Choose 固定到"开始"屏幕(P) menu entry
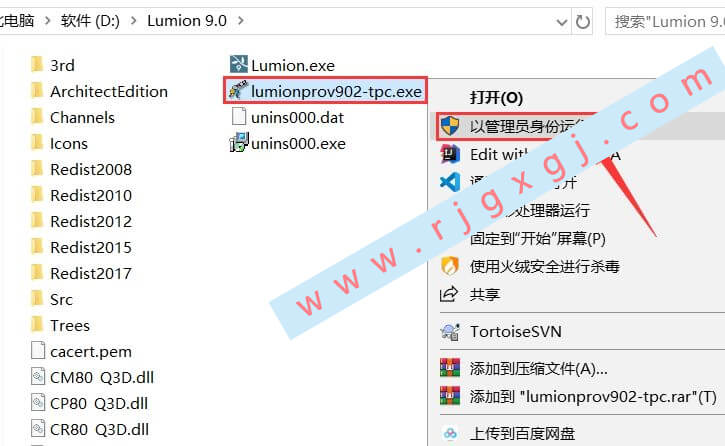 point(538,238)
